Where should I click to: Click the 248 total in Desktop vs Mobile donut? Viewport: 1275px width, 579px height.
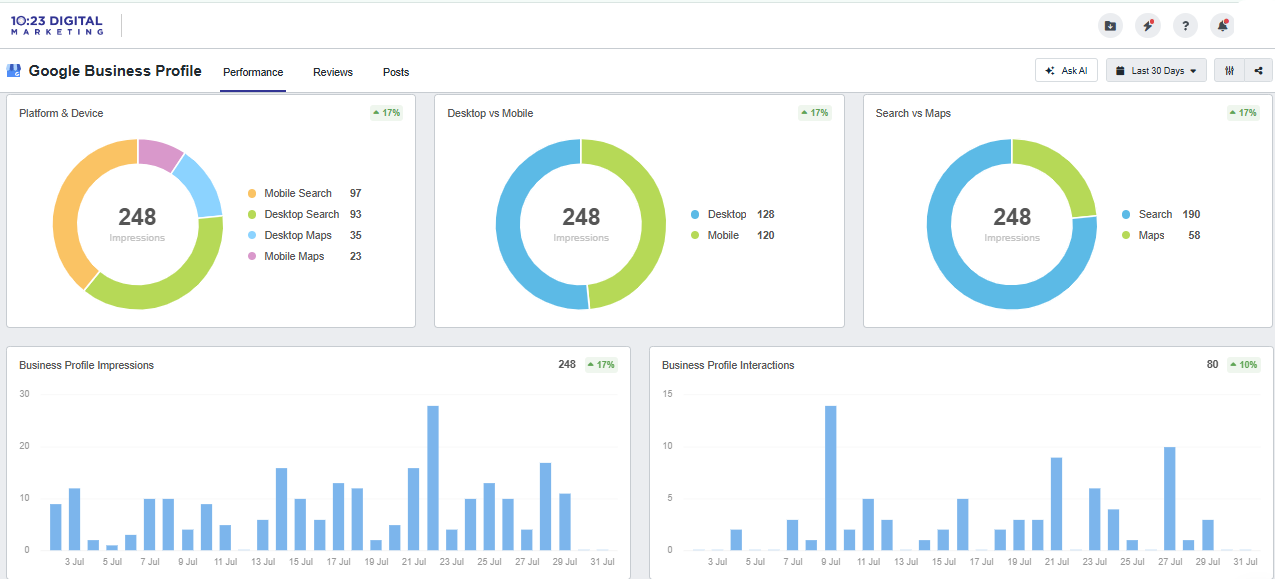581,217
